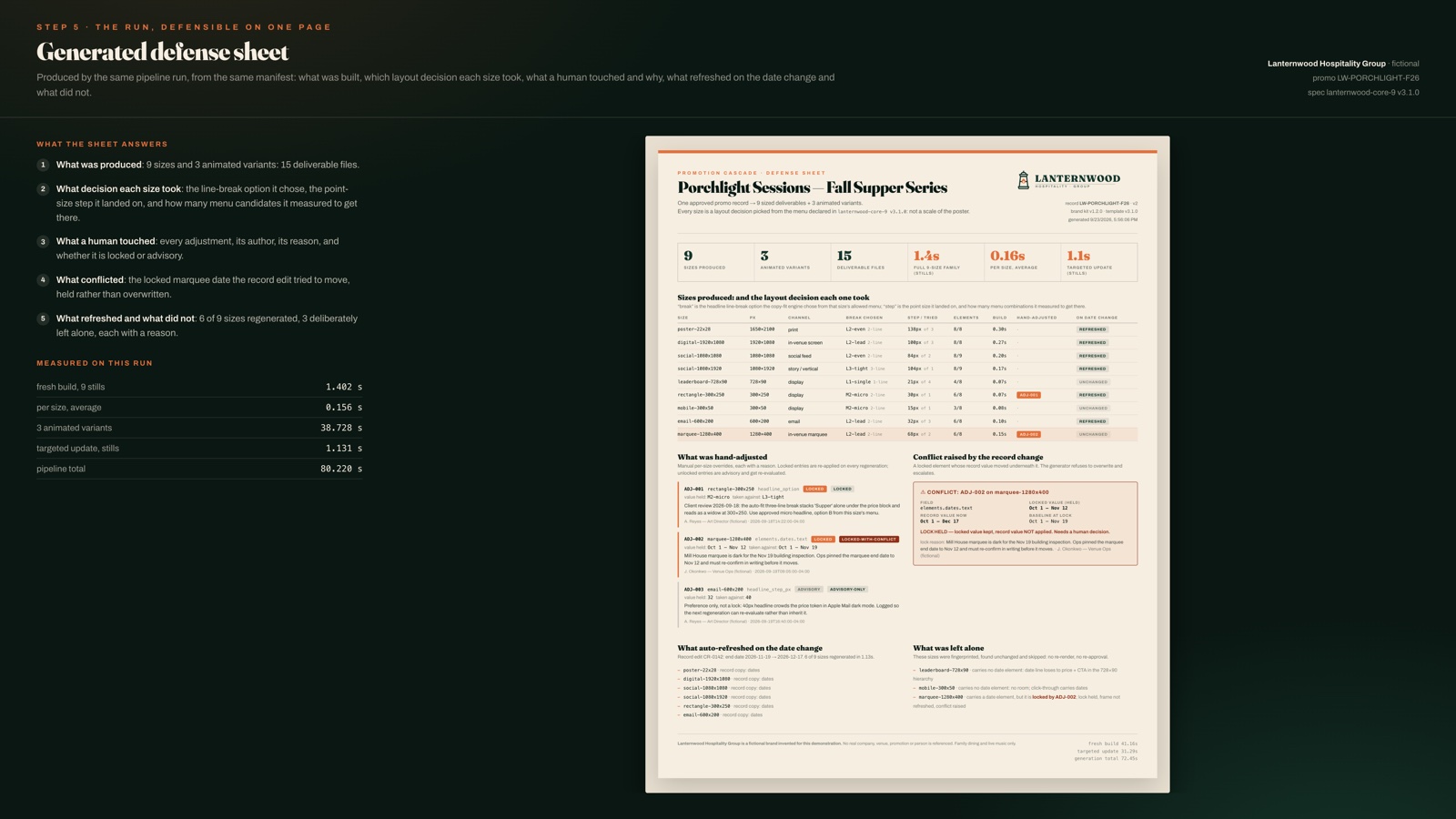Click 'What was left alone' section heading
Screen dimensions: 1456x819
pyautogui.click(x=948, y=648)
